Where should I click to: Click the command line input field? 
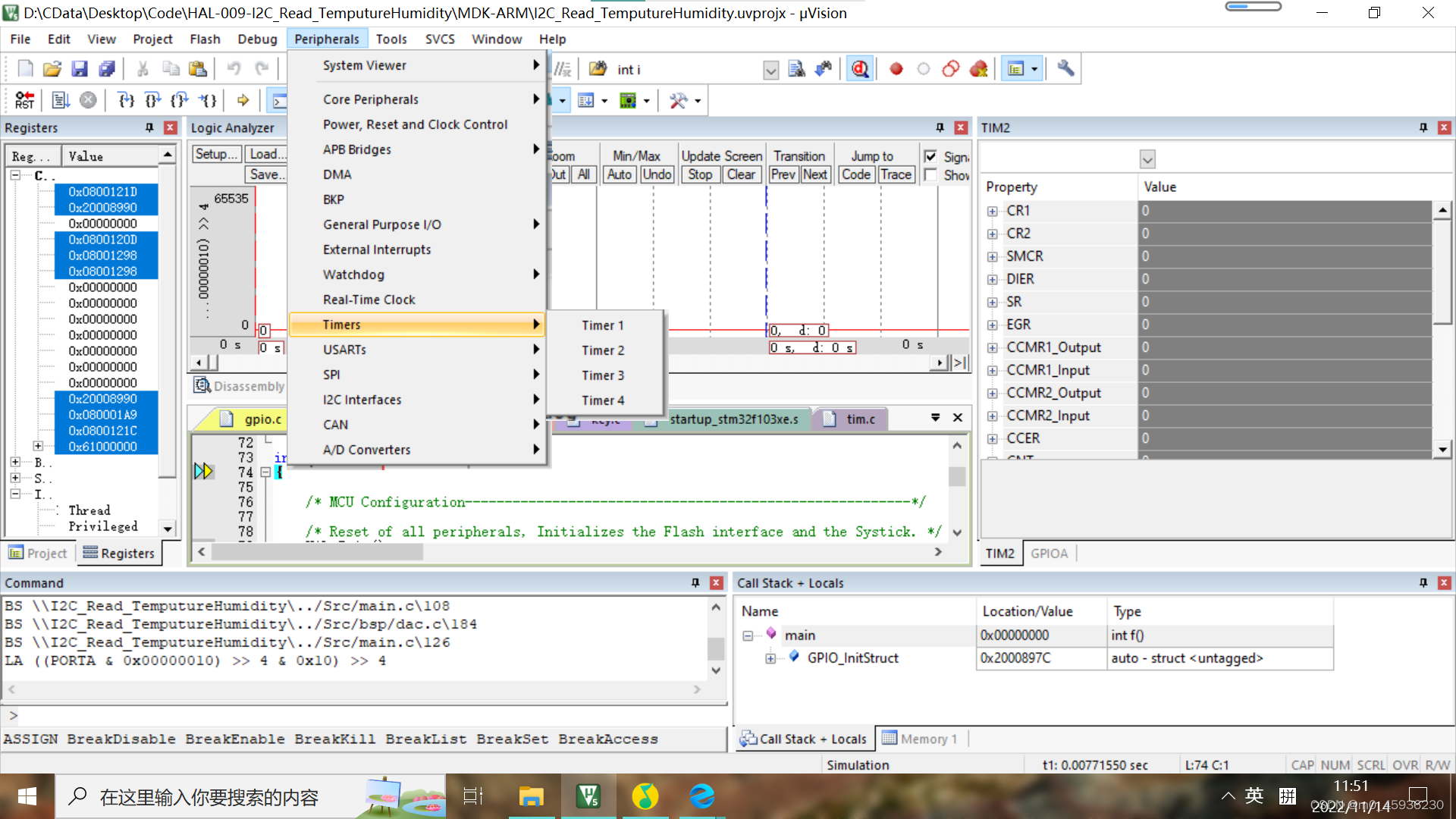pos(364,715)
